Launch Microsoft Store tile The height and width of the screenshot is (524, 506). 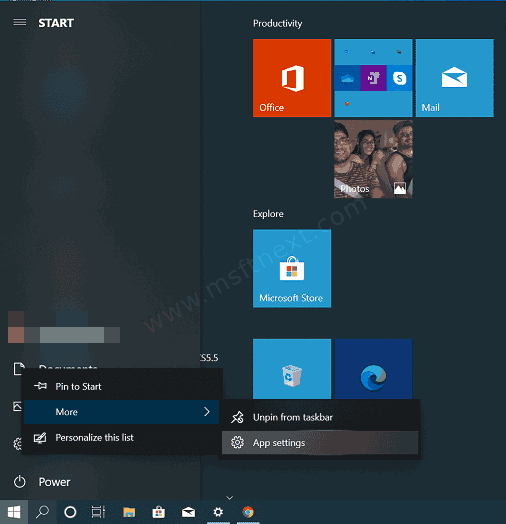[292, 268]
